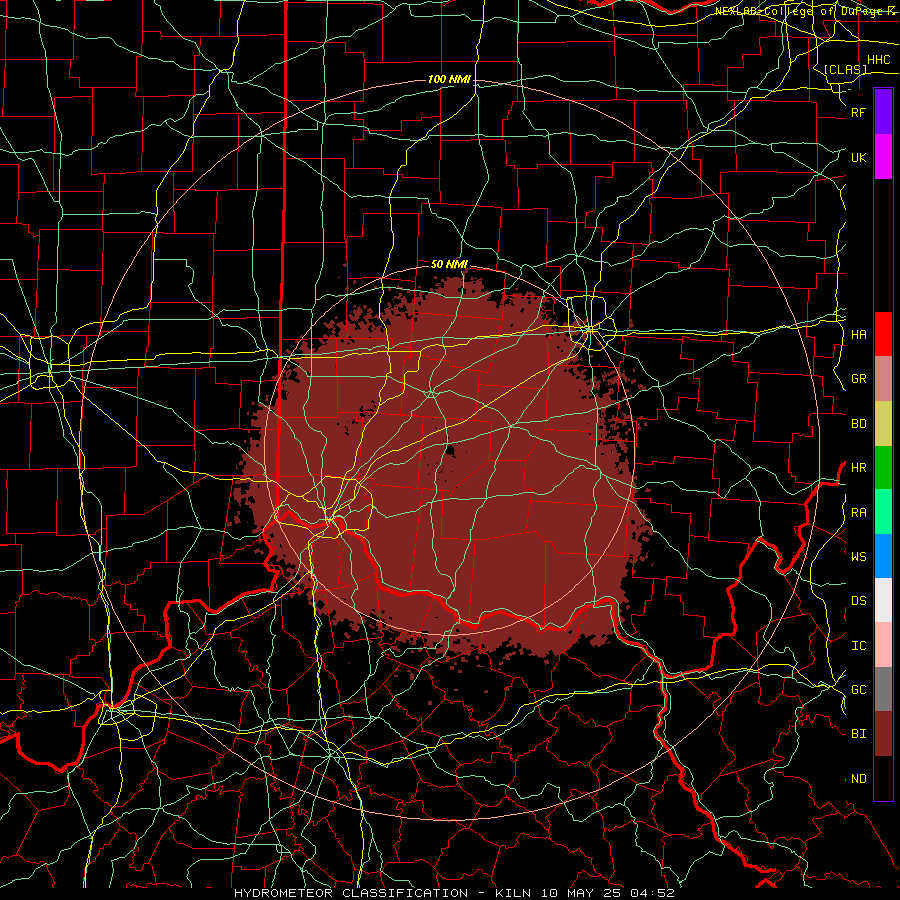Image resolution: width=900 pixels, height=900 pixels.
Task: Click the dark brown BI legend swatch
Action: (883, 734)
